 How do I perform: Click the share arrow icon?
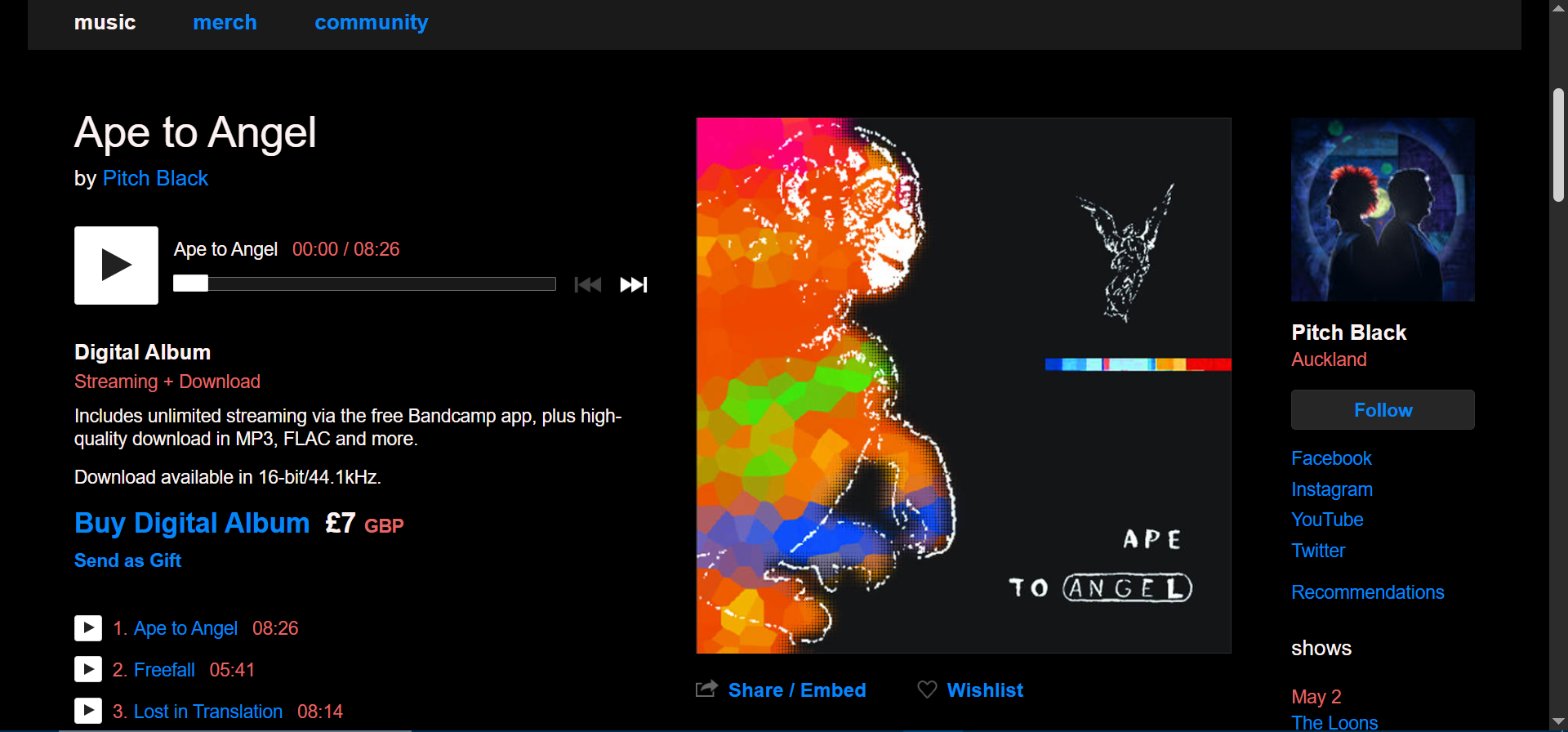pyautogui.click(x=706, y=689)
